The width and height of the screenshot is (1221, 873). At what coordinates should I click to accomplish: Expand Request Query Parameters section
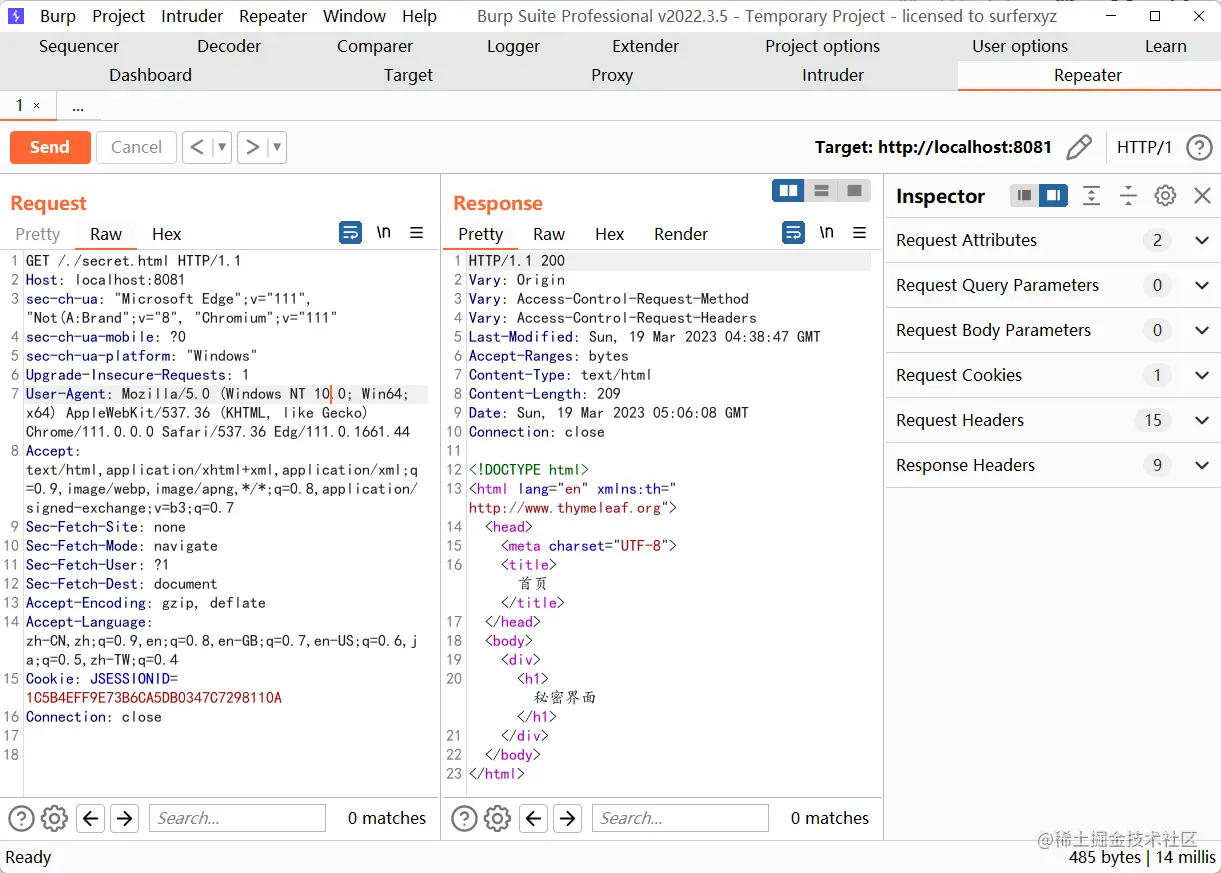click(x=1202, y=285)
